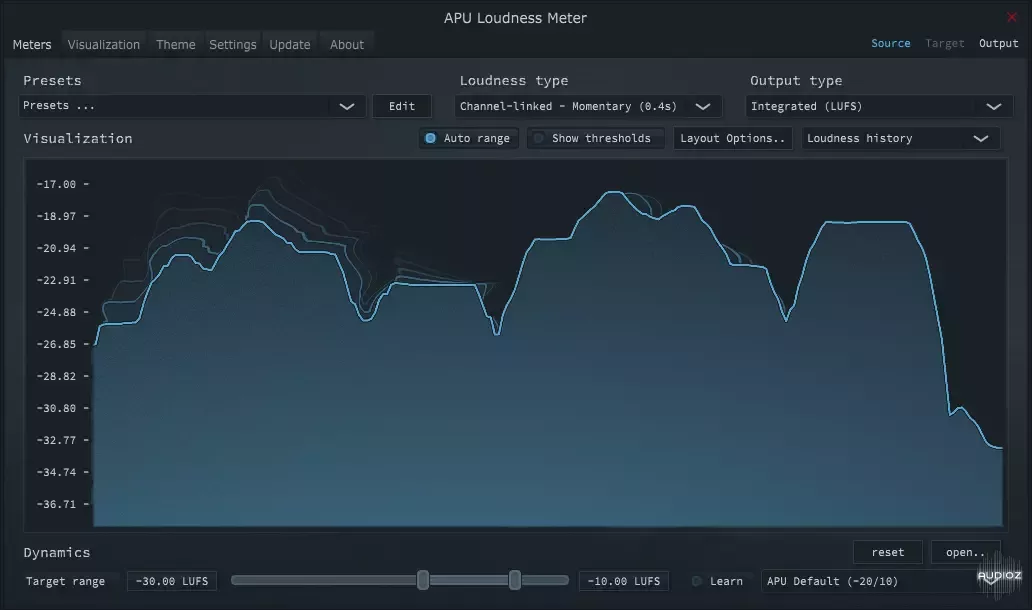Click the Presets dropdown chevron icon
Image resolution: width=1032 pixels, height=610 pixels.
coord(347,105)
